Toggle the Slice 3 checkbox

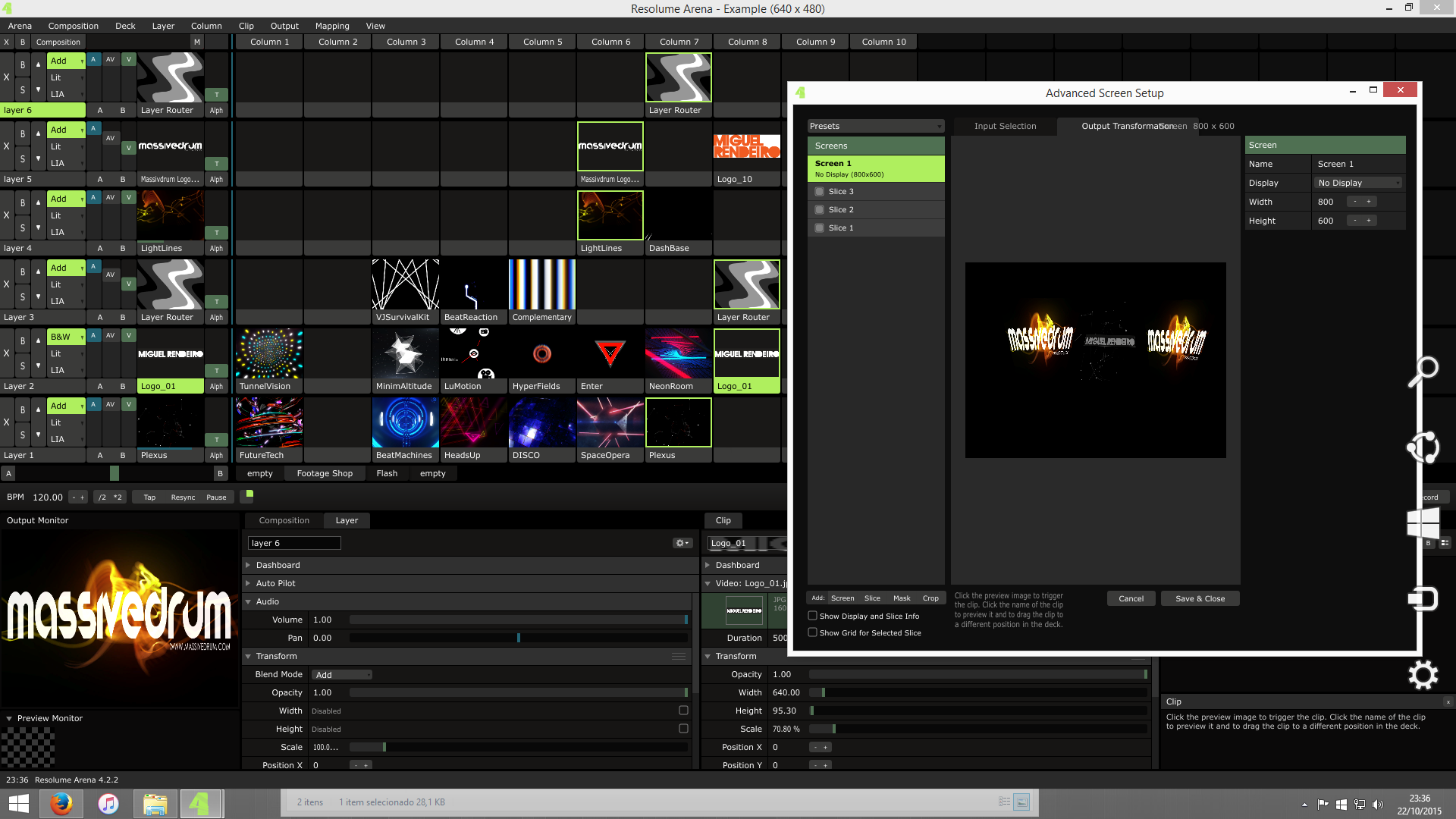[x=819, y=192]
